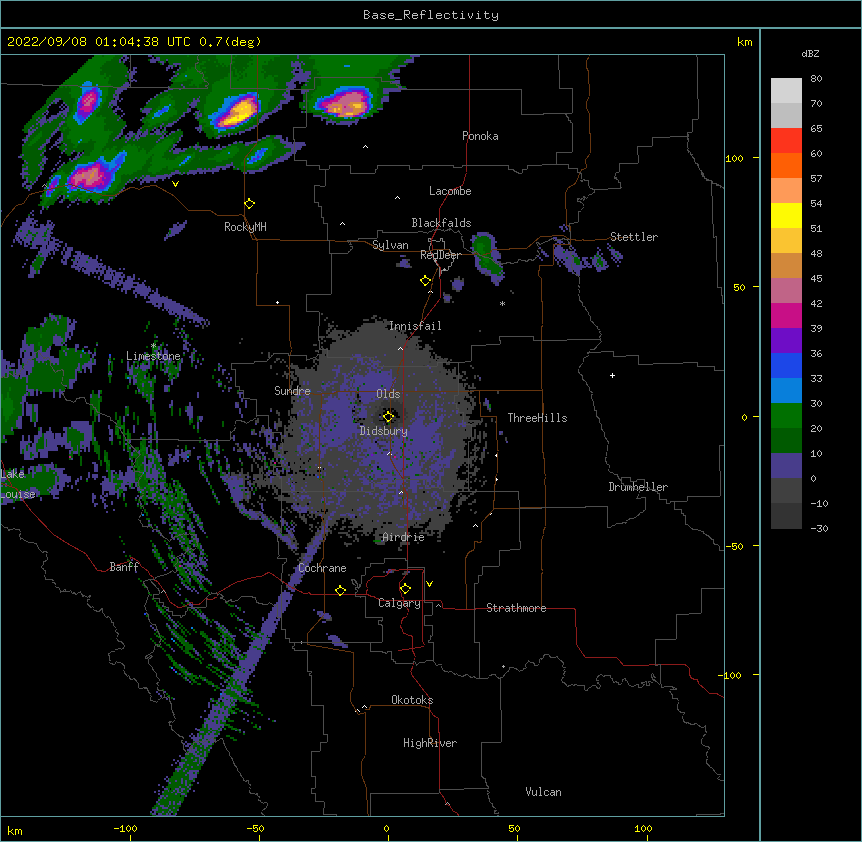The image size is (862, 842).
Task: Click the Base_Reflectivity title
Action: (x=431, y=15)
